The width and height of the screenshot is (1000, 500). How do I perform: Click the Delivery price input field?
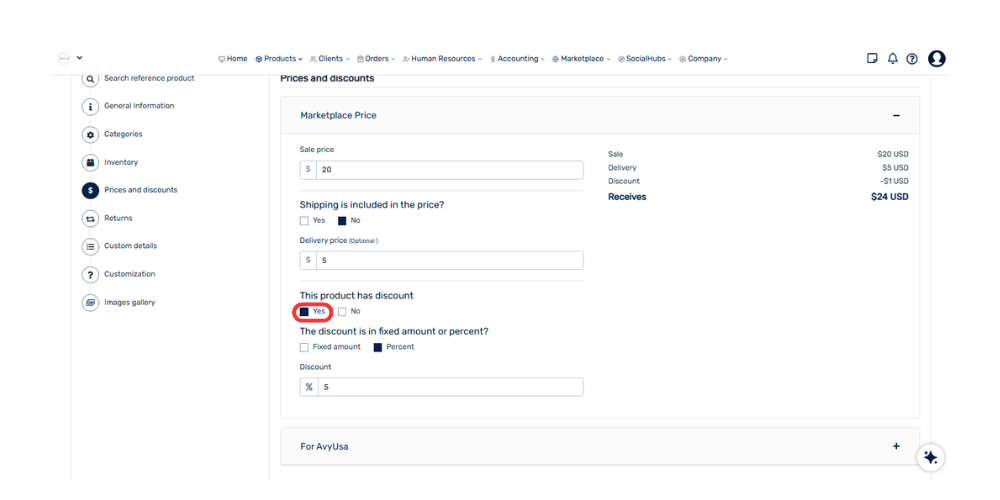point(450,260)
